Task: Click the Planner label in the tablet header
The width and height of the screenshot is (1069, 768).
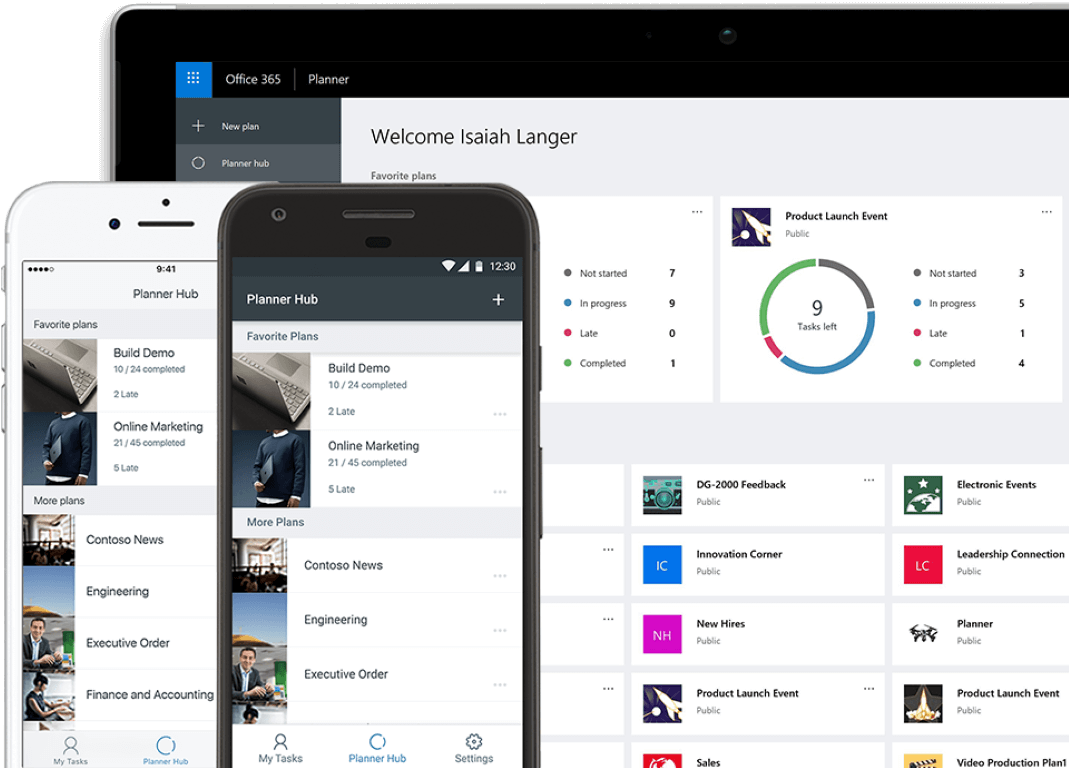Action: tap(328, 79)
